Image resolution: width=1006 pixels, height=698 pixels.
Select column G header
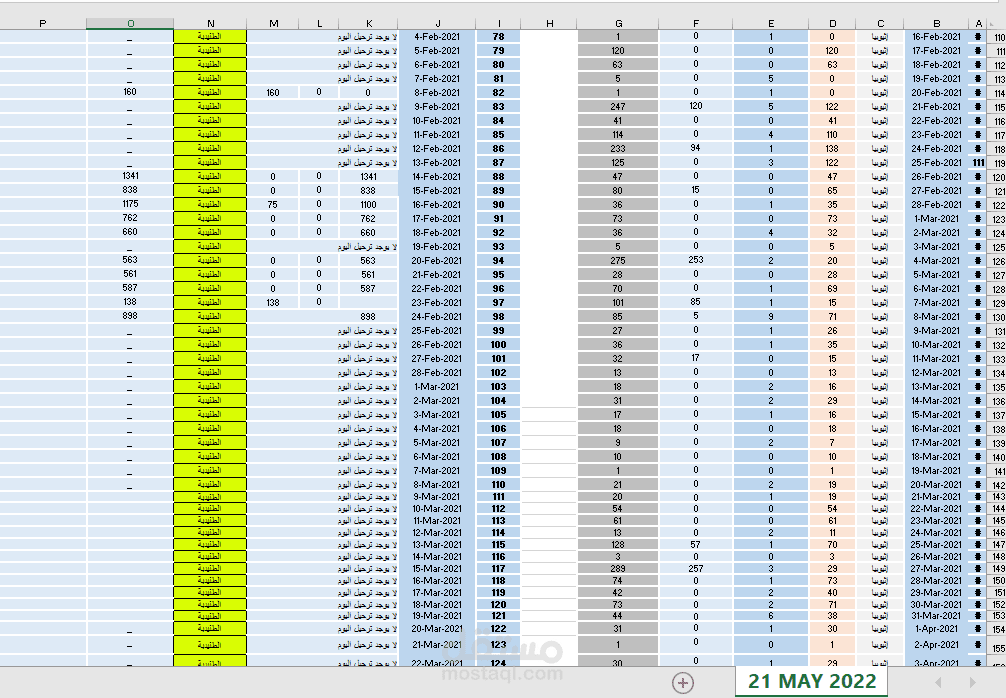618,24
